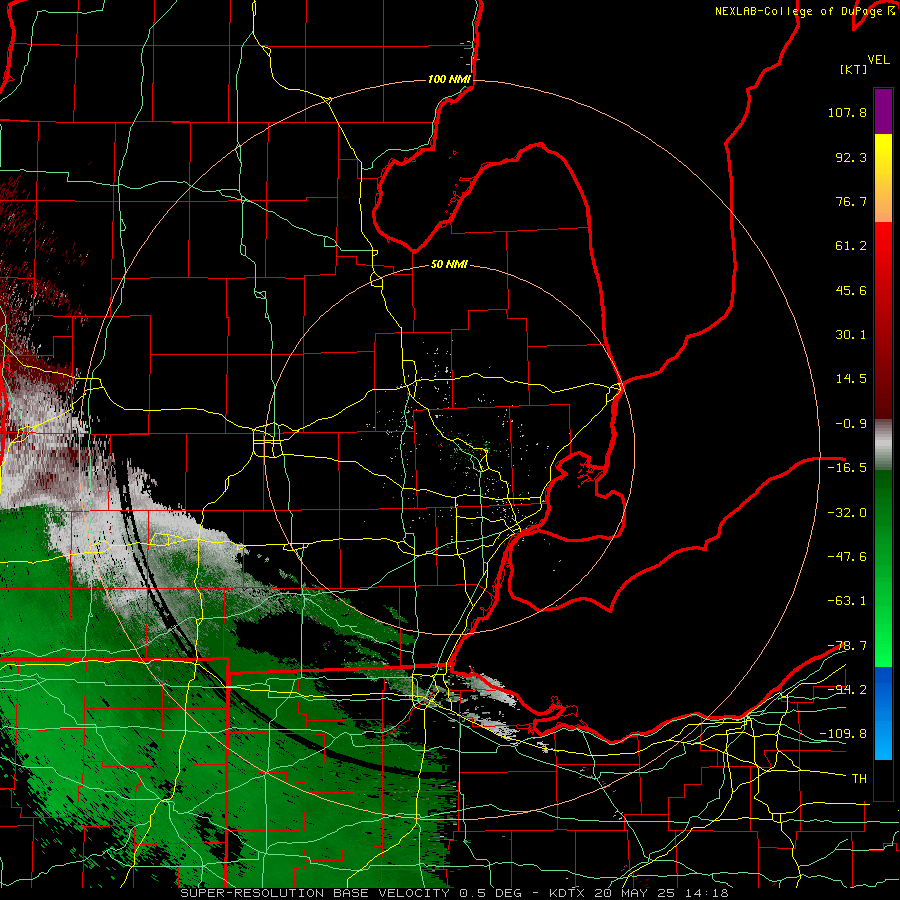
Task: Click the -94.2 velocity scale value
Action: (847, 690)
